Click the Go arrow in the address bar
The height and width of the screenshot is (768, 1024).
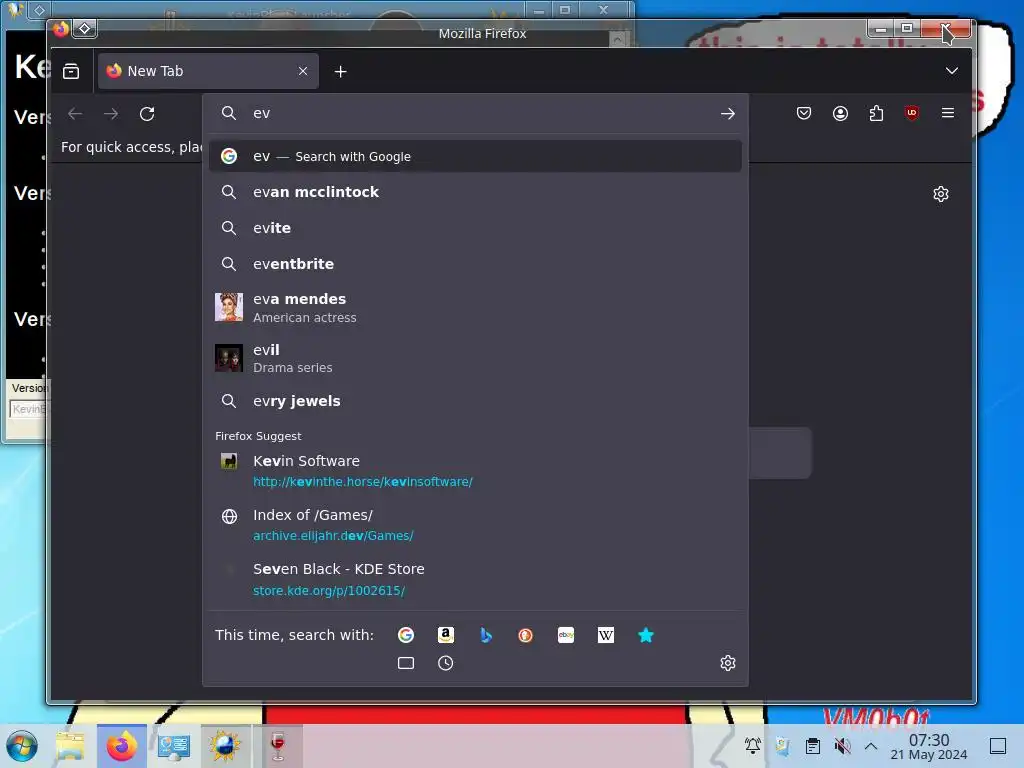728,114
